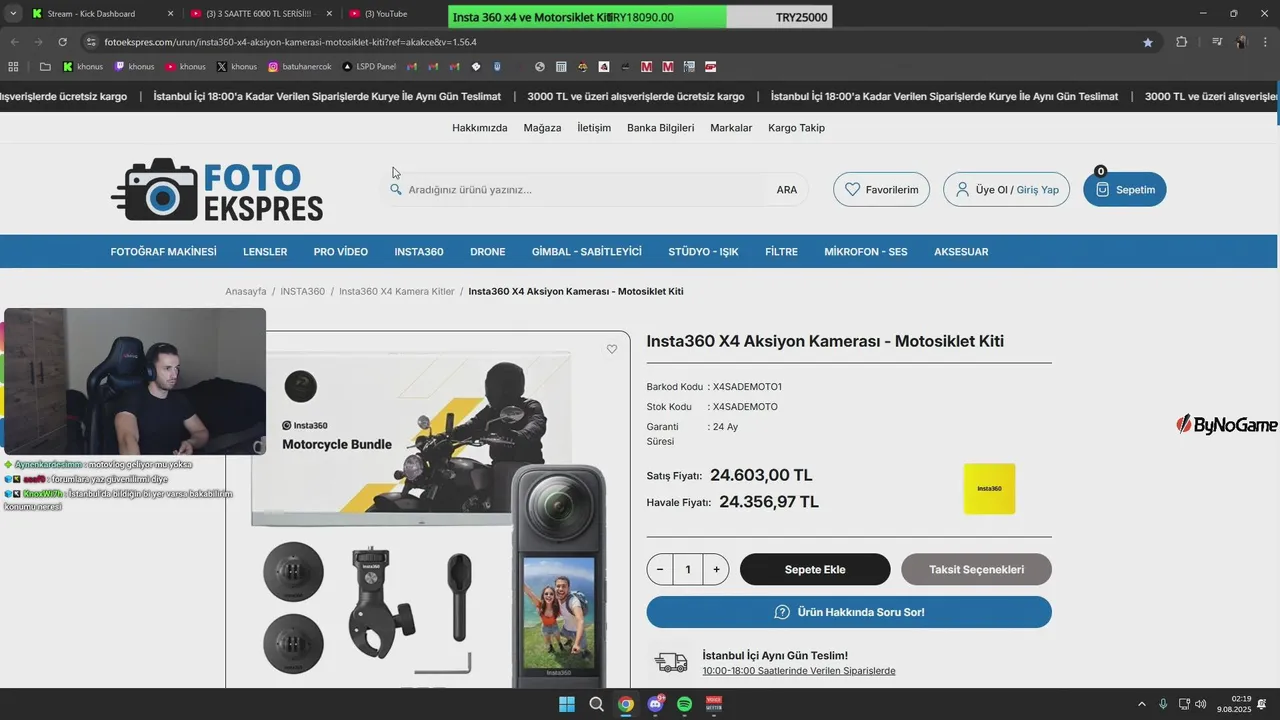
Task: Open the STÜDYO - IŞIK category menu
Action: tap(703, 252)
